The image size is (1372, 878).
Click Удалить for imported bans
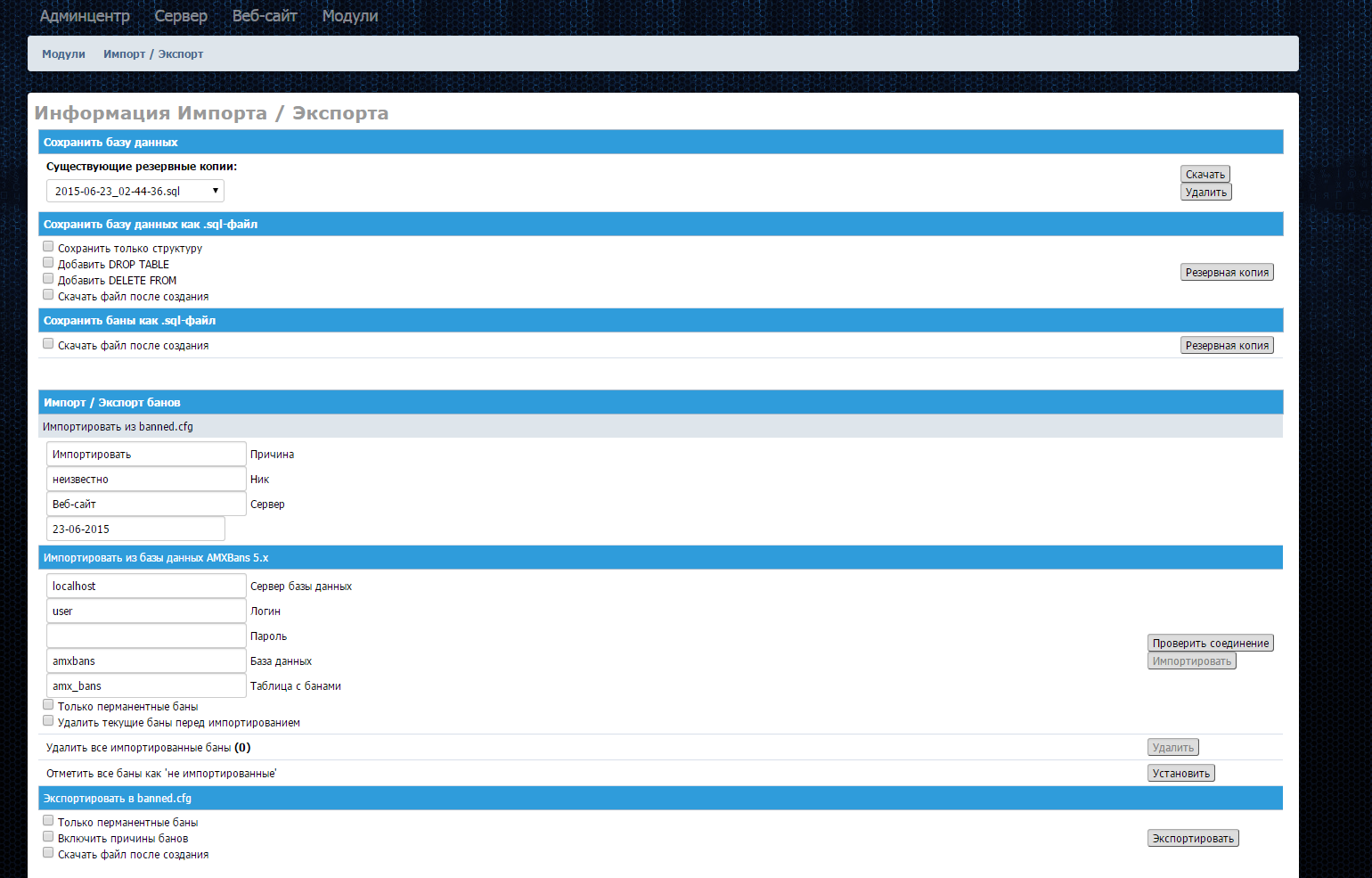1173,748
